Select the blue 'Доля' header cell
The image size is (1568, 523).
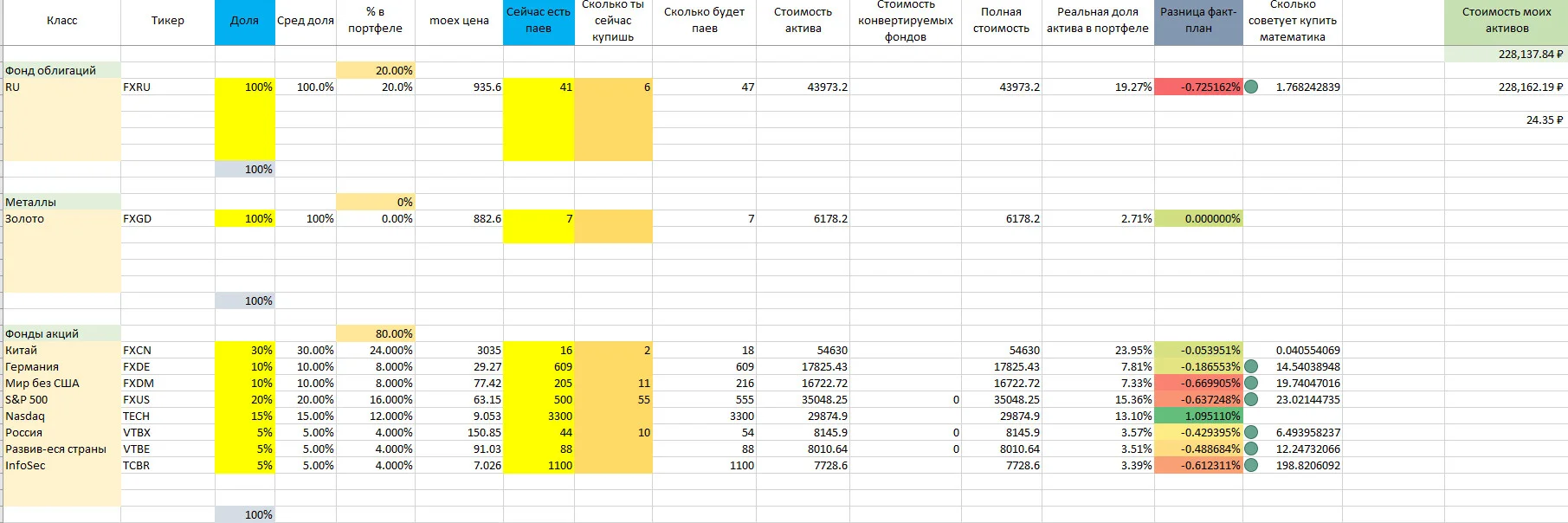(245, 23)
